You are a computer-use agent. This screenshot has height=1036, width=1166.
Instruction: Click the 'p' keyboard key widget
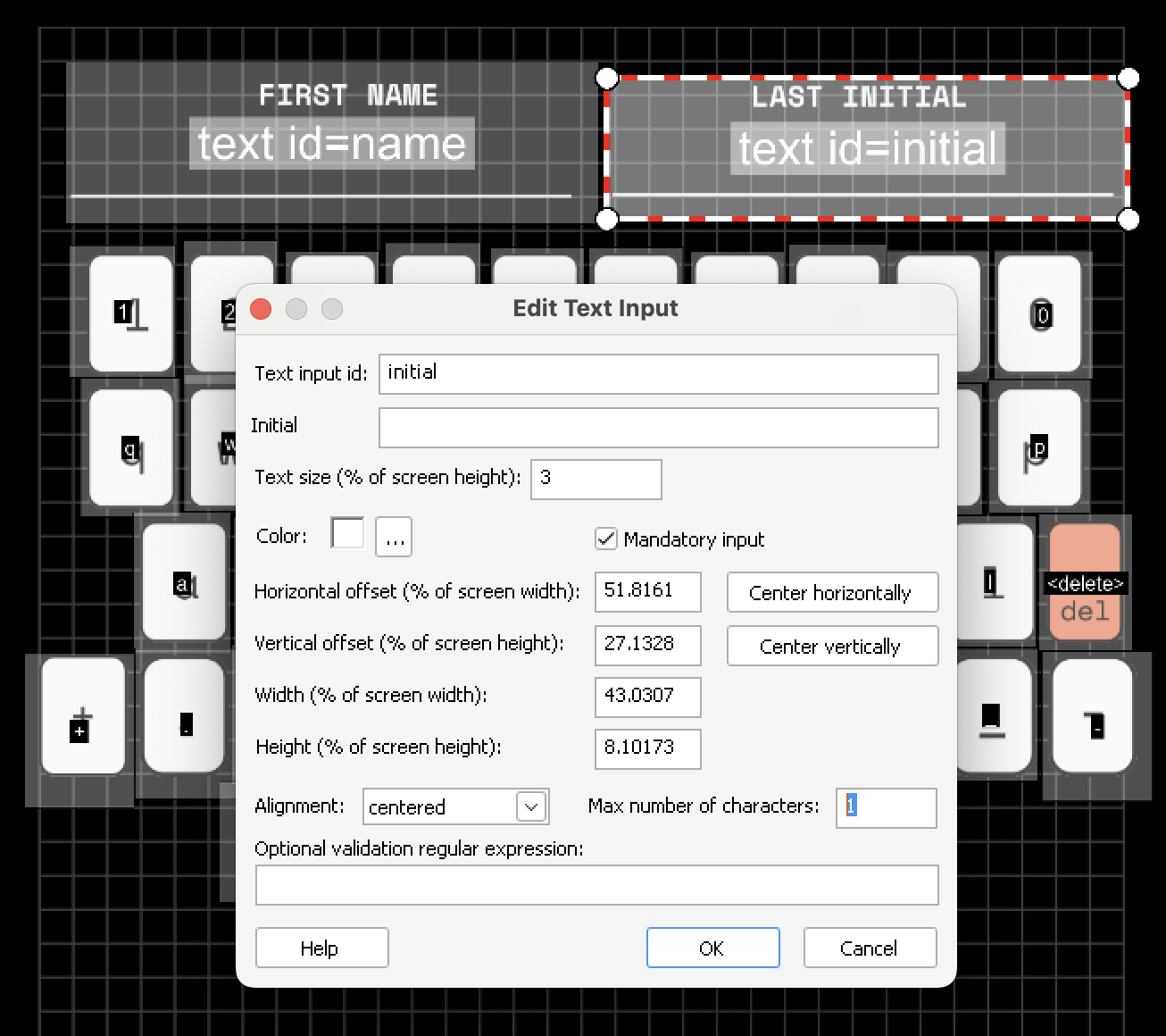[1038, 448]
